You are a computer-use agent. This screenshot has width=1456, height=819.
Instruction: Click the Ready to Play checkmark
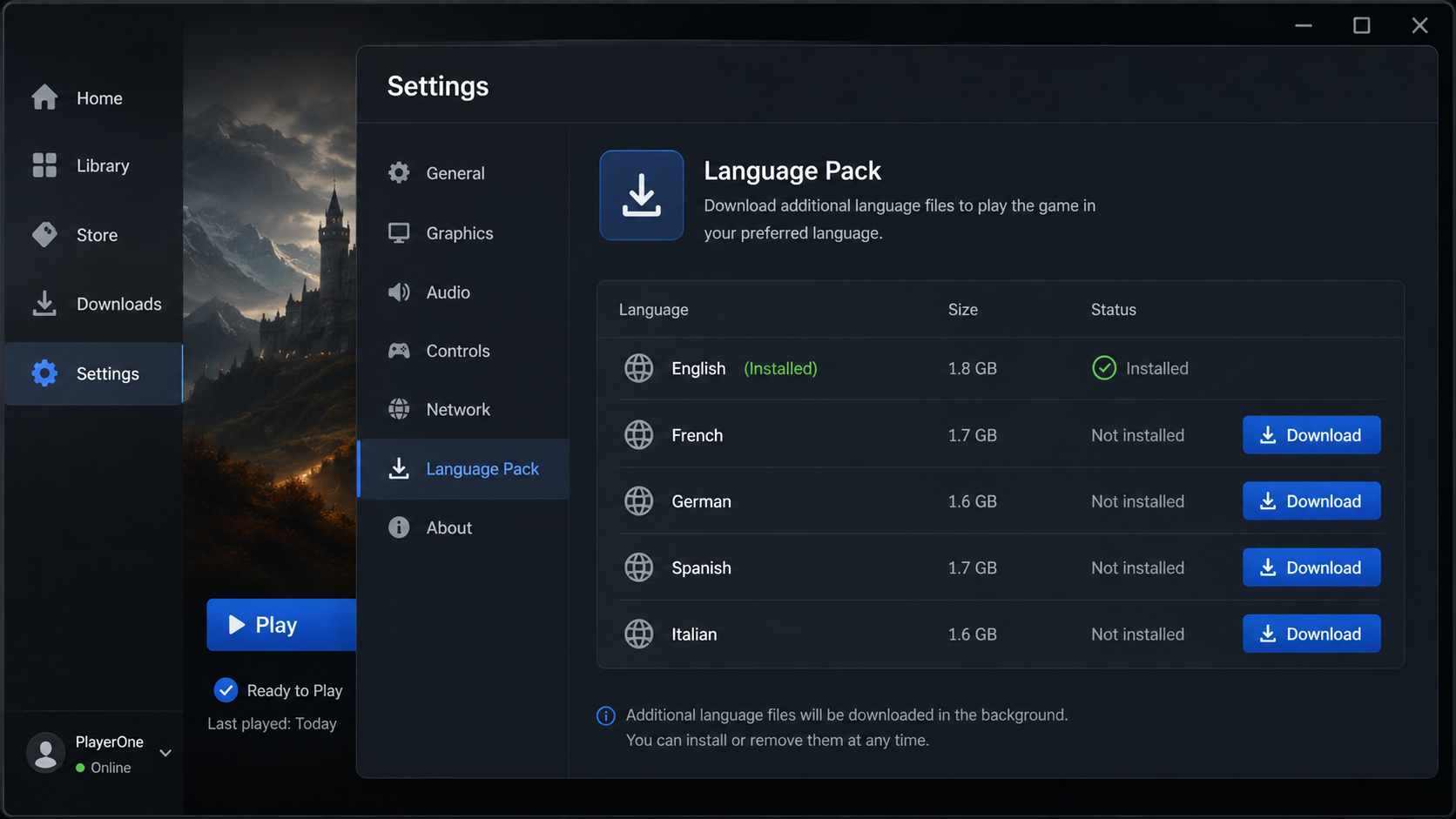coord(226,690)
